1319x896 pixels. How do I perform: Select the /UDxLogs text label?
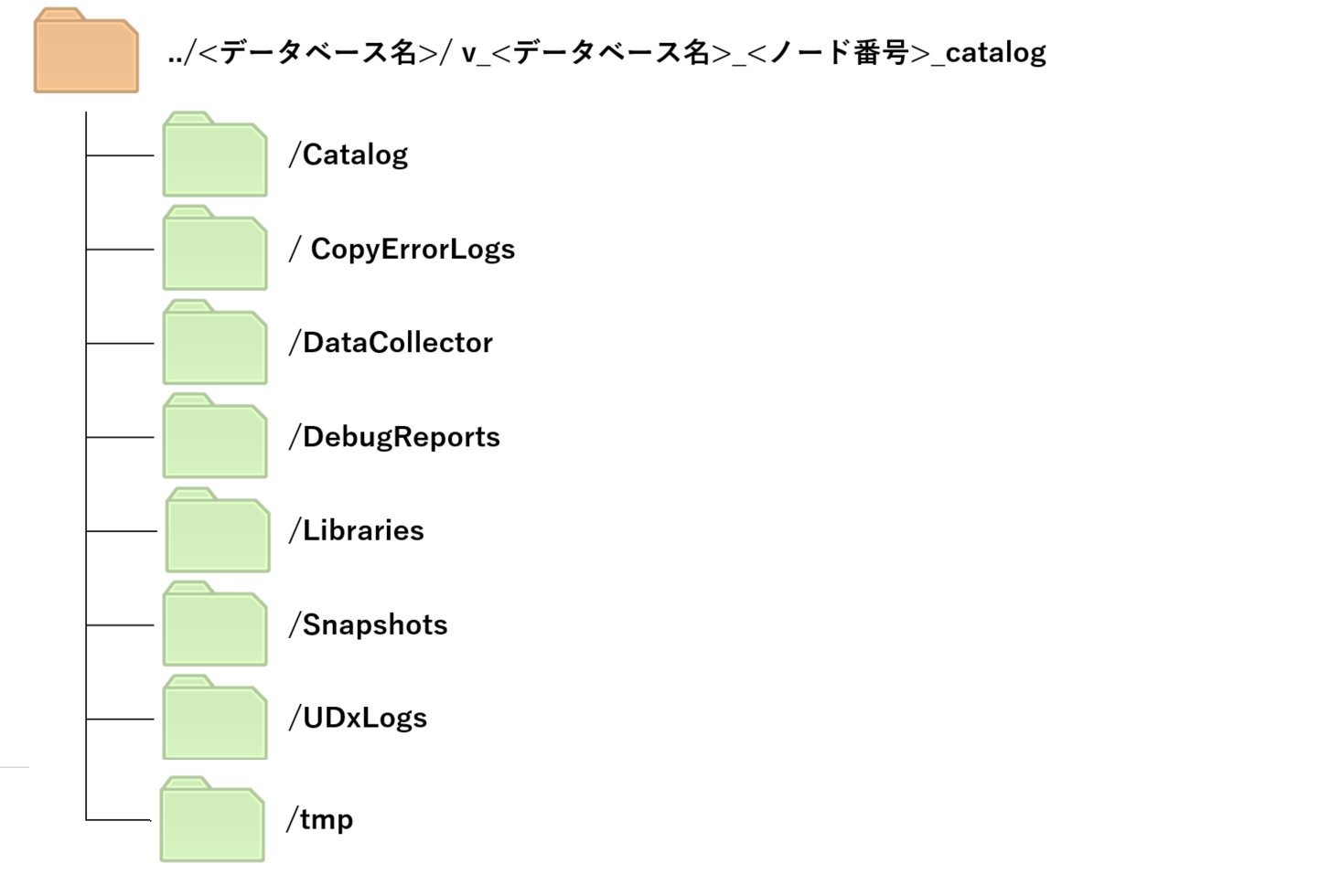(x=358, y=719)
